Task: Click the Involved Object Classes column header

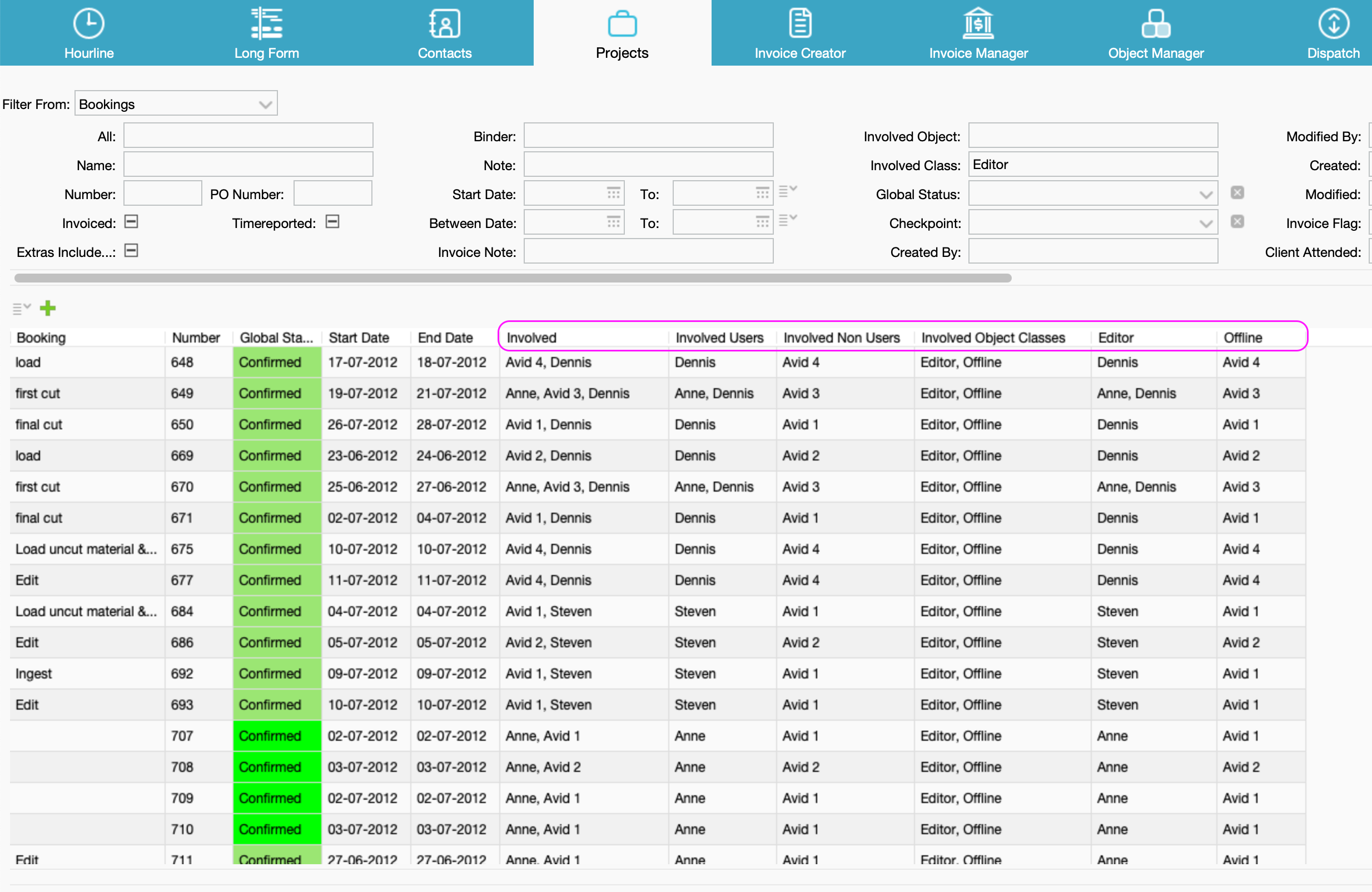Action: click(x=993, y=338)
